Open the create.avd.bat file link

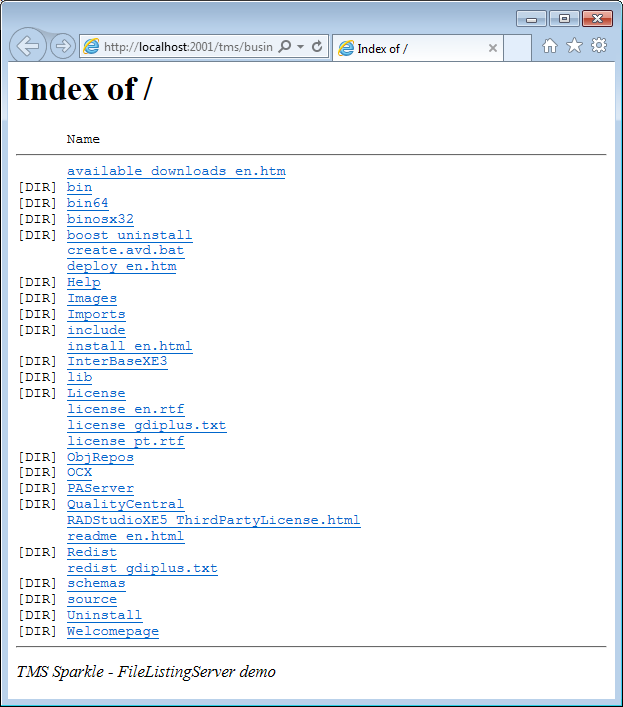click(125, 250)
